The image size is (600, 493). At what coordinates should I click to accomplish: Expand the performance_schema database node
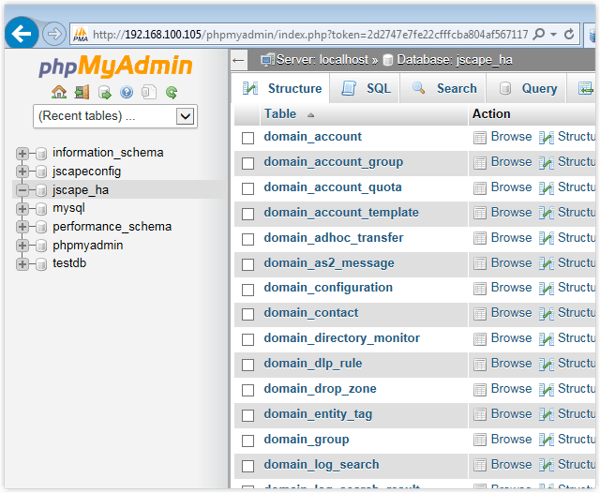22,227
